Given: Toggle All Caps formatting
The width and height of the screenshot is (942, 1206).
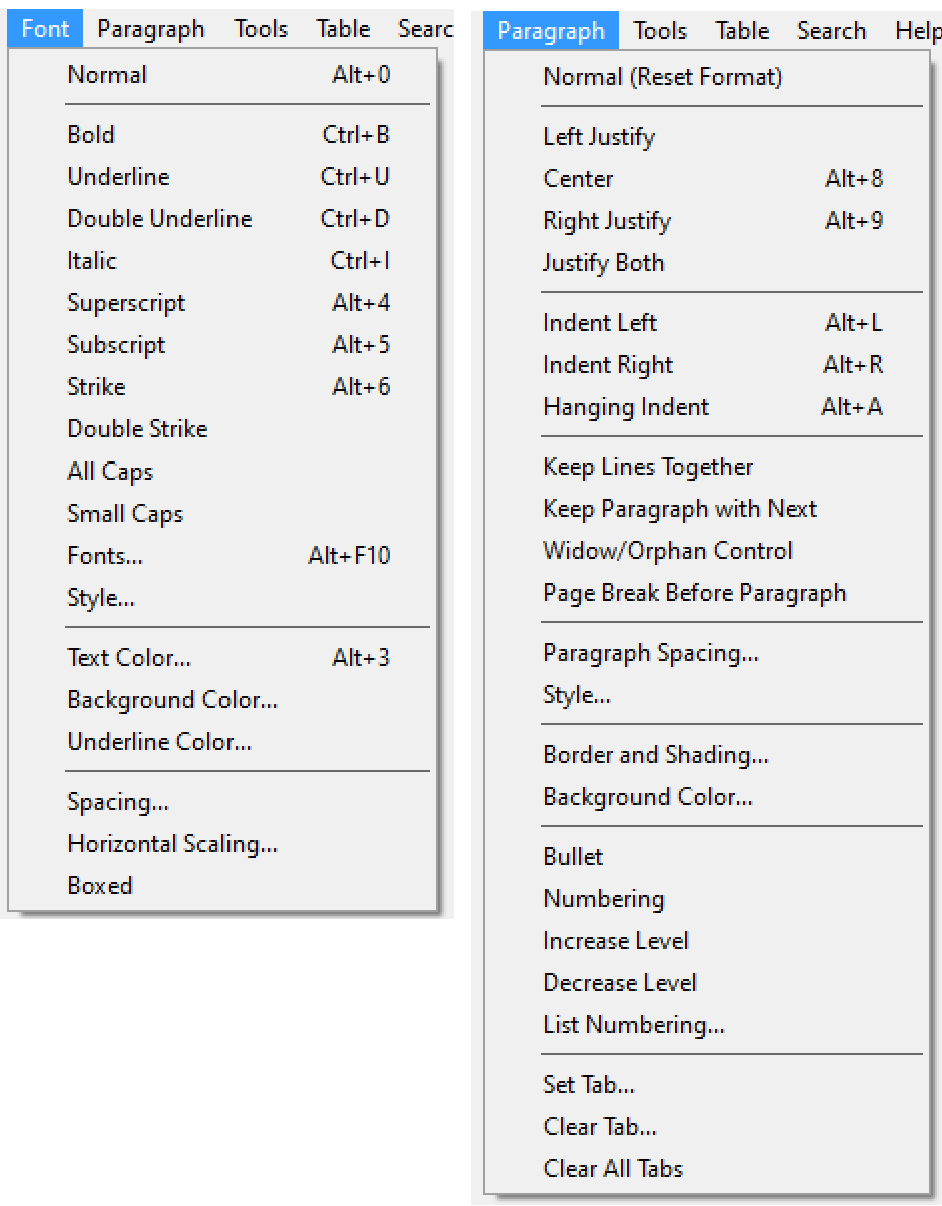Looking at the screenshot, I should [x=110, y=471].
